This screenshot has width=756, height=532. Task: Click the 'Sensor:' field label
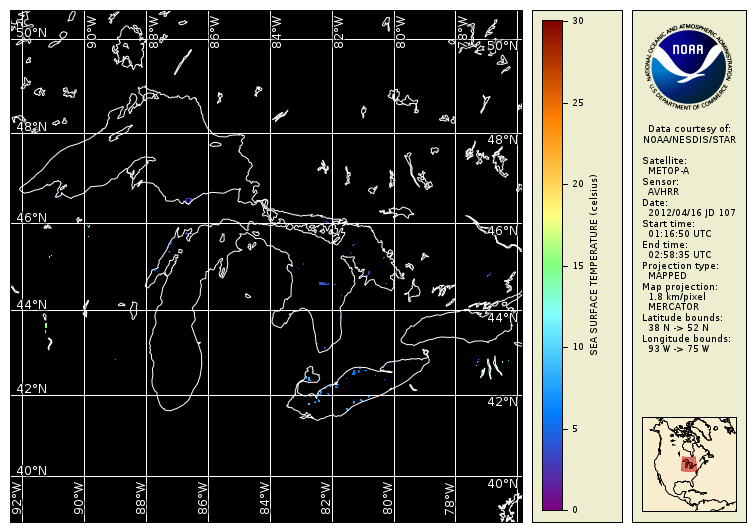click(660, 182)
